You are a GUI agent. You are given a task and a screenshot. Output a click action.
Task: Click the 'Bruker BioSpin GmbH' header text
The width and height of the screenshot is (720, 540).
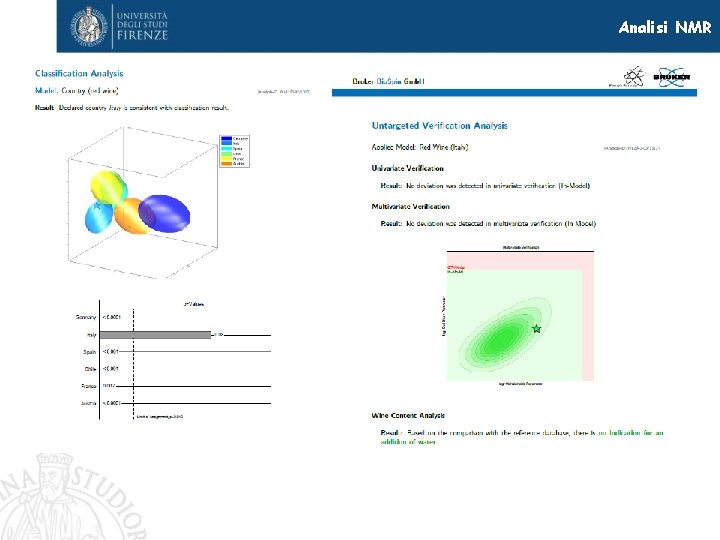tap(388, 81)
